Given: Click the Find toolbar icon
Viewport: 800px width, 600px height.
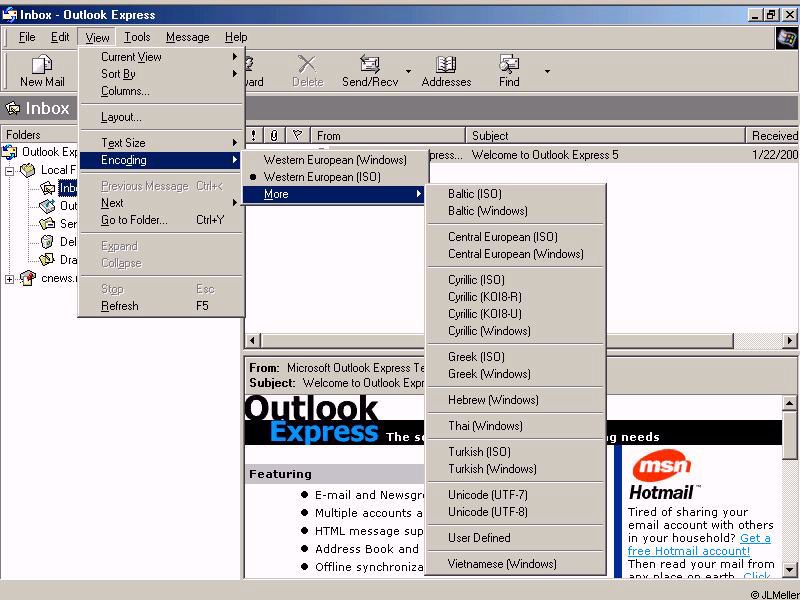Looking at the screenshot, I should click(x=509, y=66).
